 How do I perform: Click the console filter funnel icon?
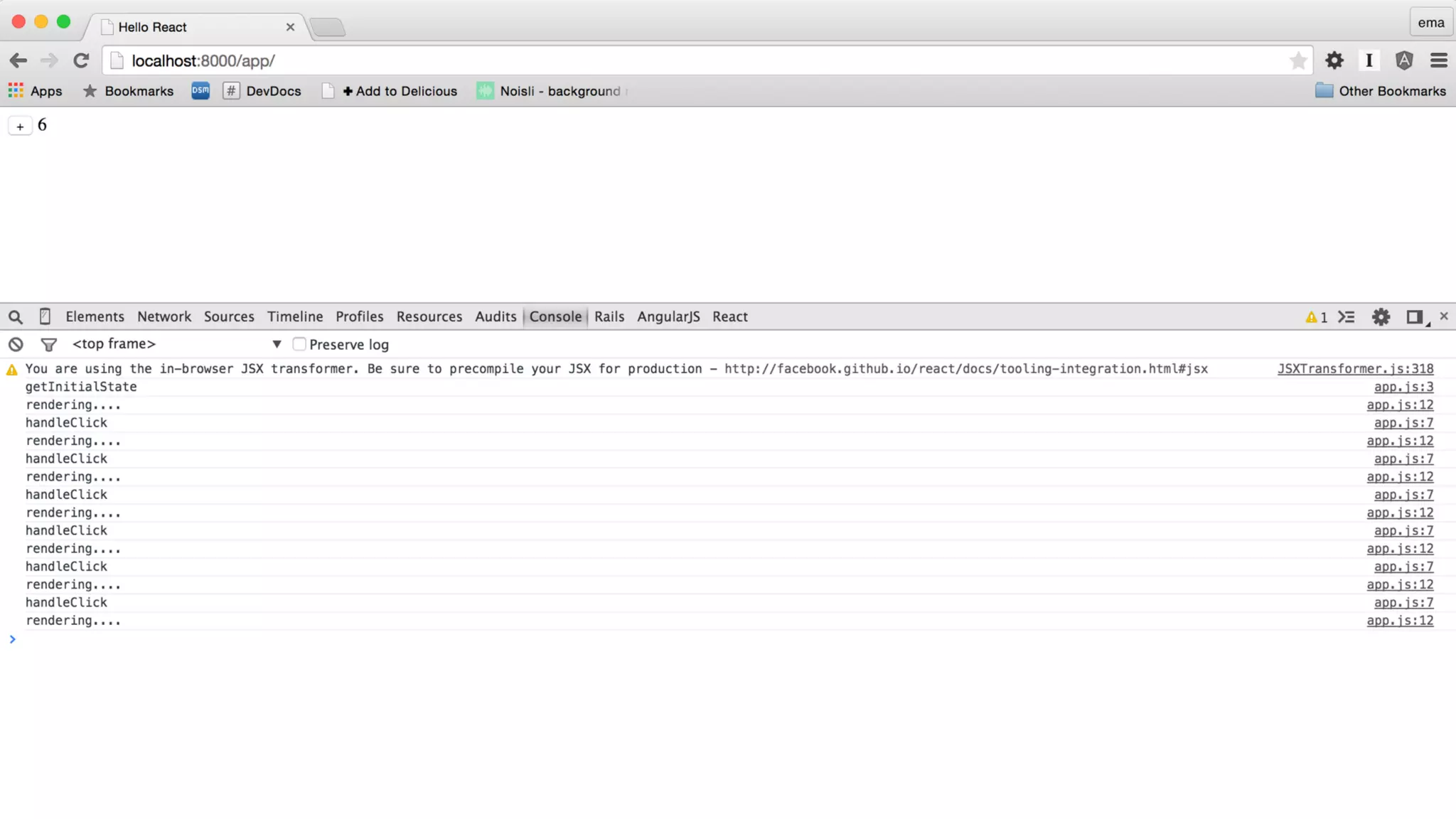[x=48, y=345]
